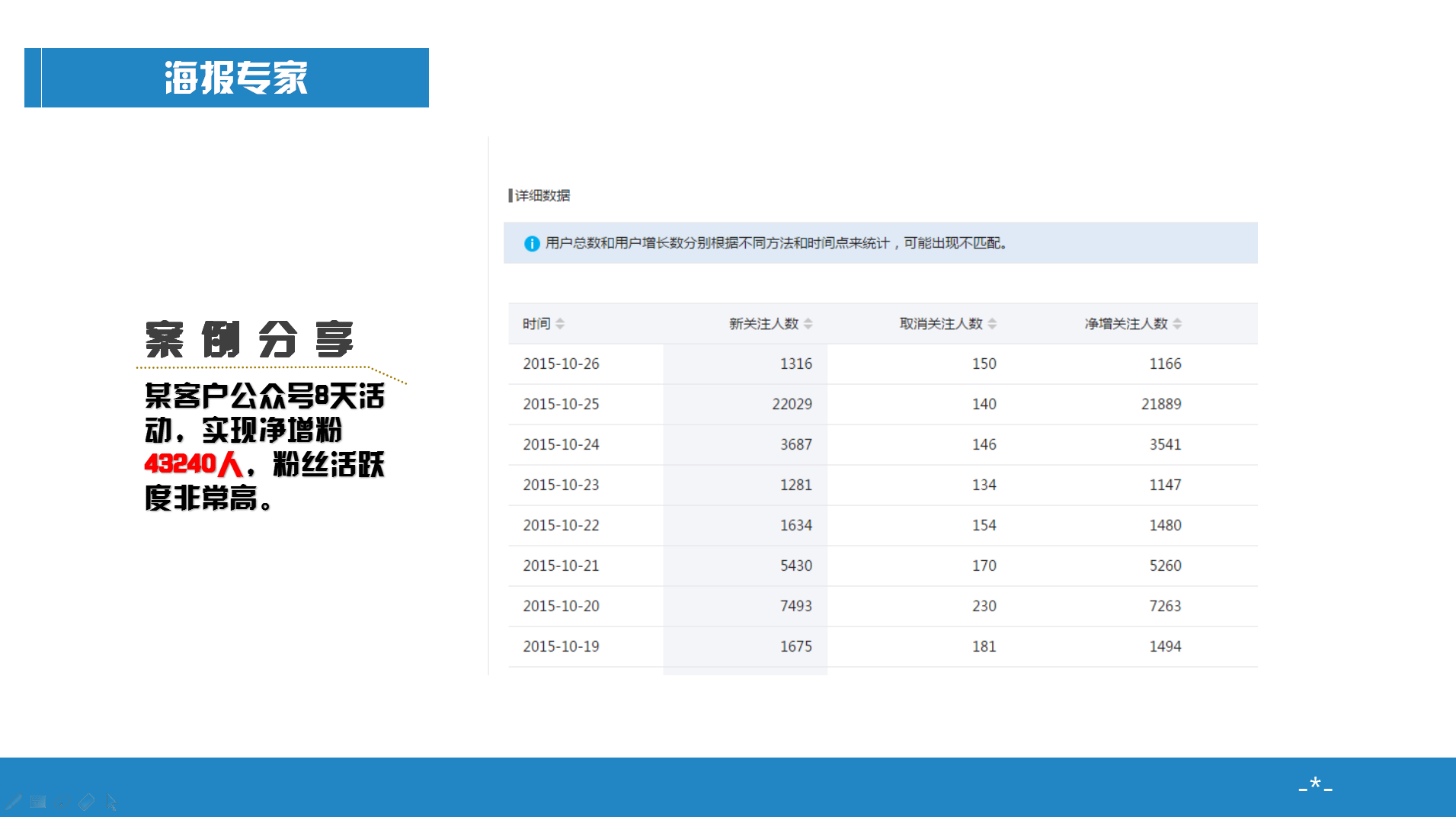Viewport: 1456px width, 817px height.
Task: Click new followers value 1316
Action: (796, 364)
